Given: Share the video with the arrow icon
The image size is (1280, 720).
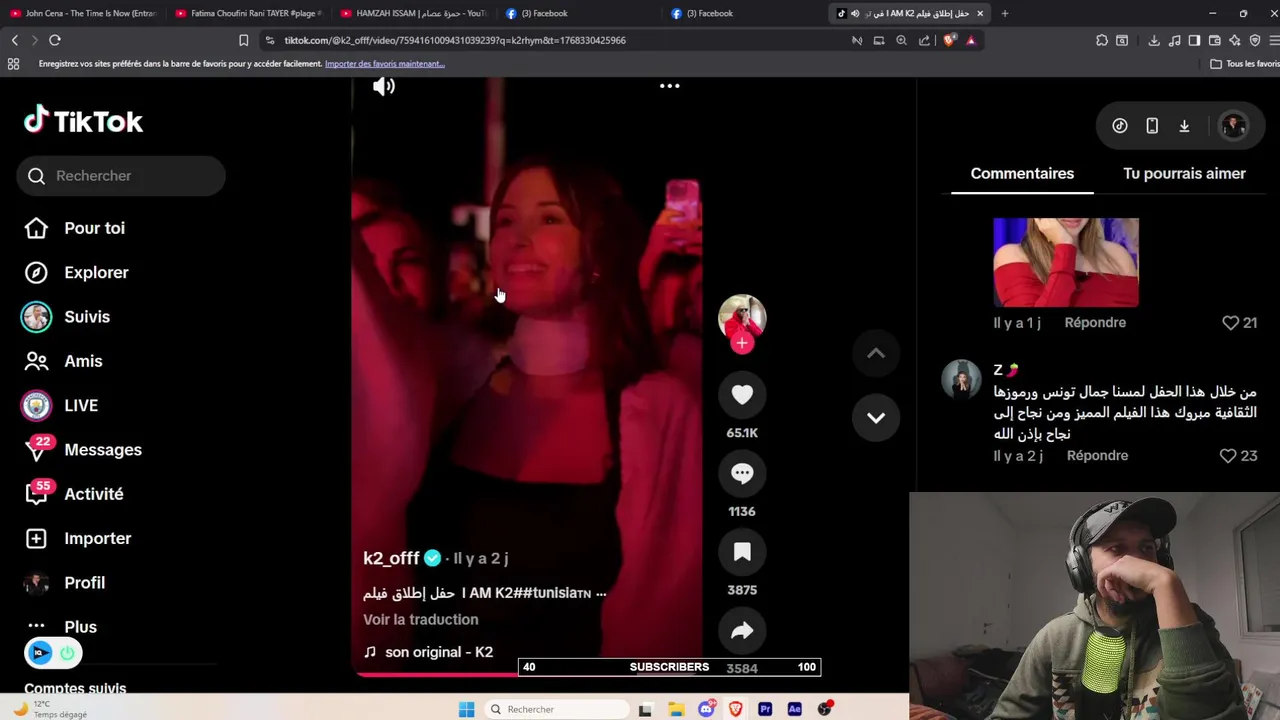Looking at the screenshot, I should pyautogui.click(x=742, y=631).
